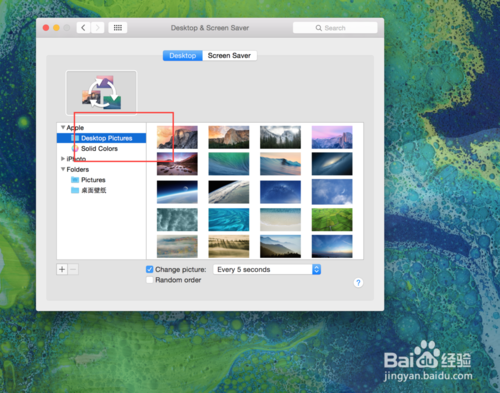Select Desktop Pictures in the sidebar
500x393 pixels.
[101, 138]
